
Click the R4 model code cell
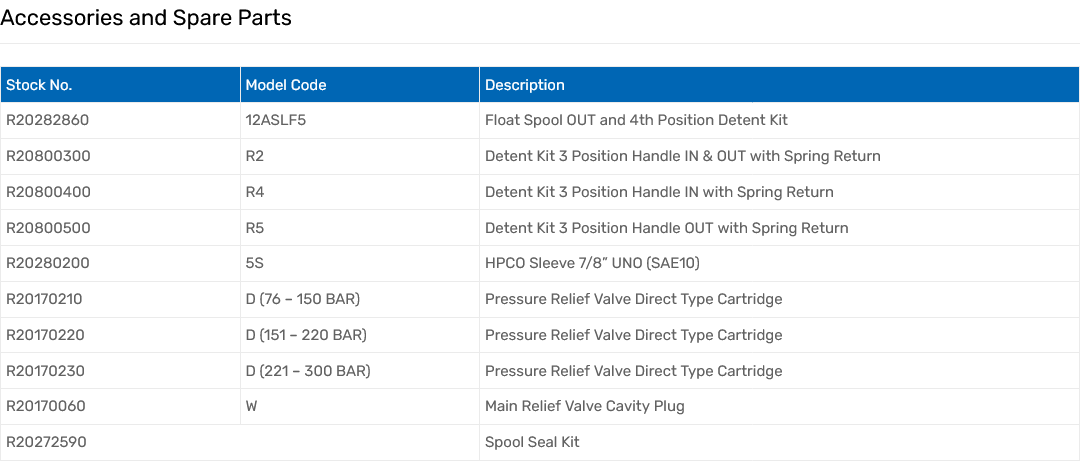coord(255,192)
